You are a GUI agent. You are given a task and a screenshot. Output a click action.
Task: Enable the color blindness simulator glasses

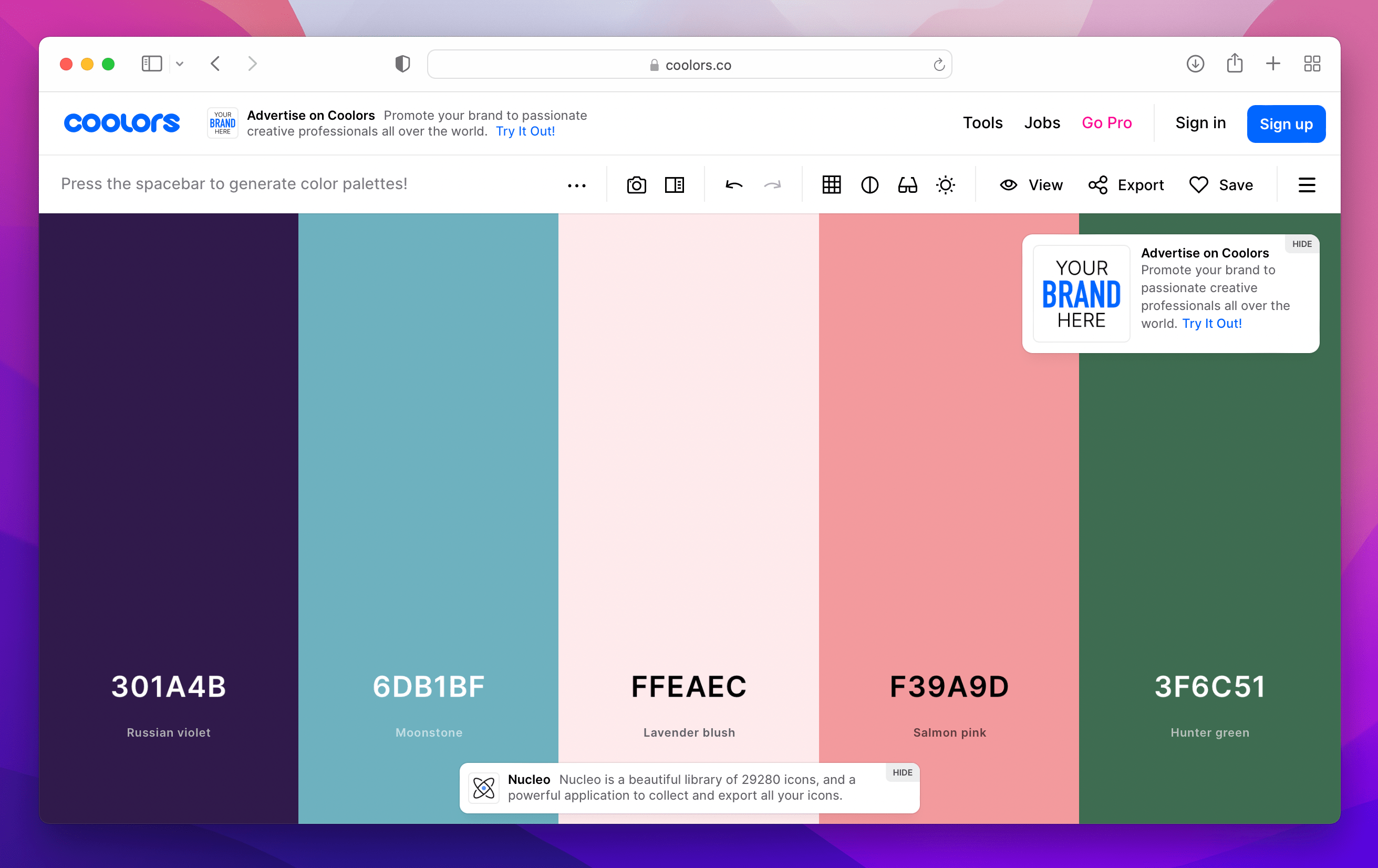click(x=907, y=184)
